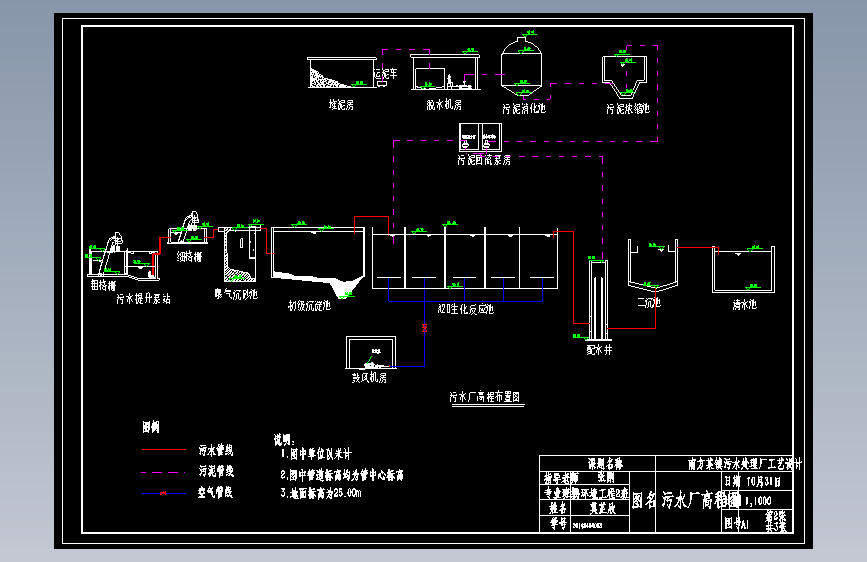Click the 粗格栅 label
The height and width of the screenshot is (562, 867).
pyautogui.click(x=103, y=285)
